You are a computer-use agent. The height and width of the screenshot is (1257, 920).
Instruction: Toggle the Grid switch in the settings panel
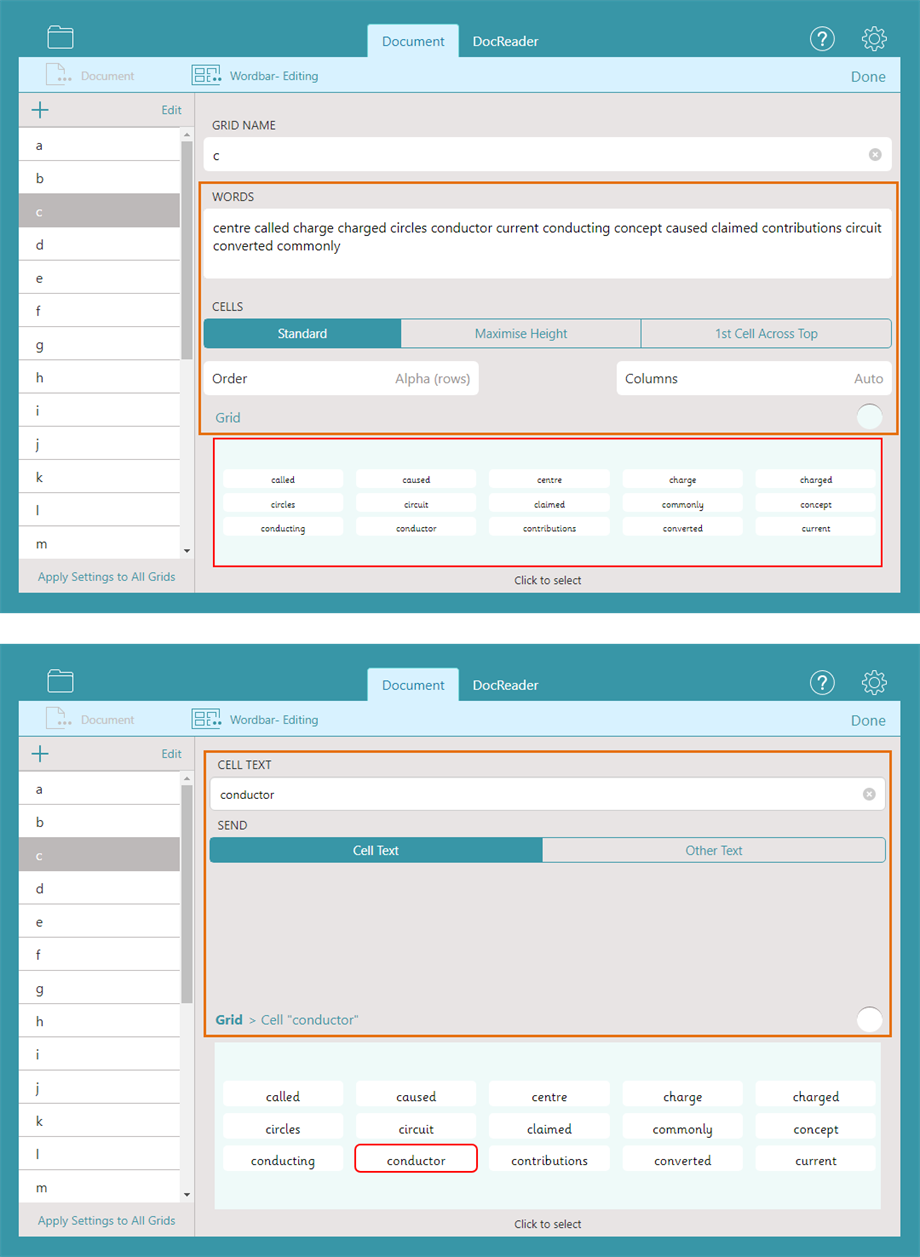coord(869,416)
